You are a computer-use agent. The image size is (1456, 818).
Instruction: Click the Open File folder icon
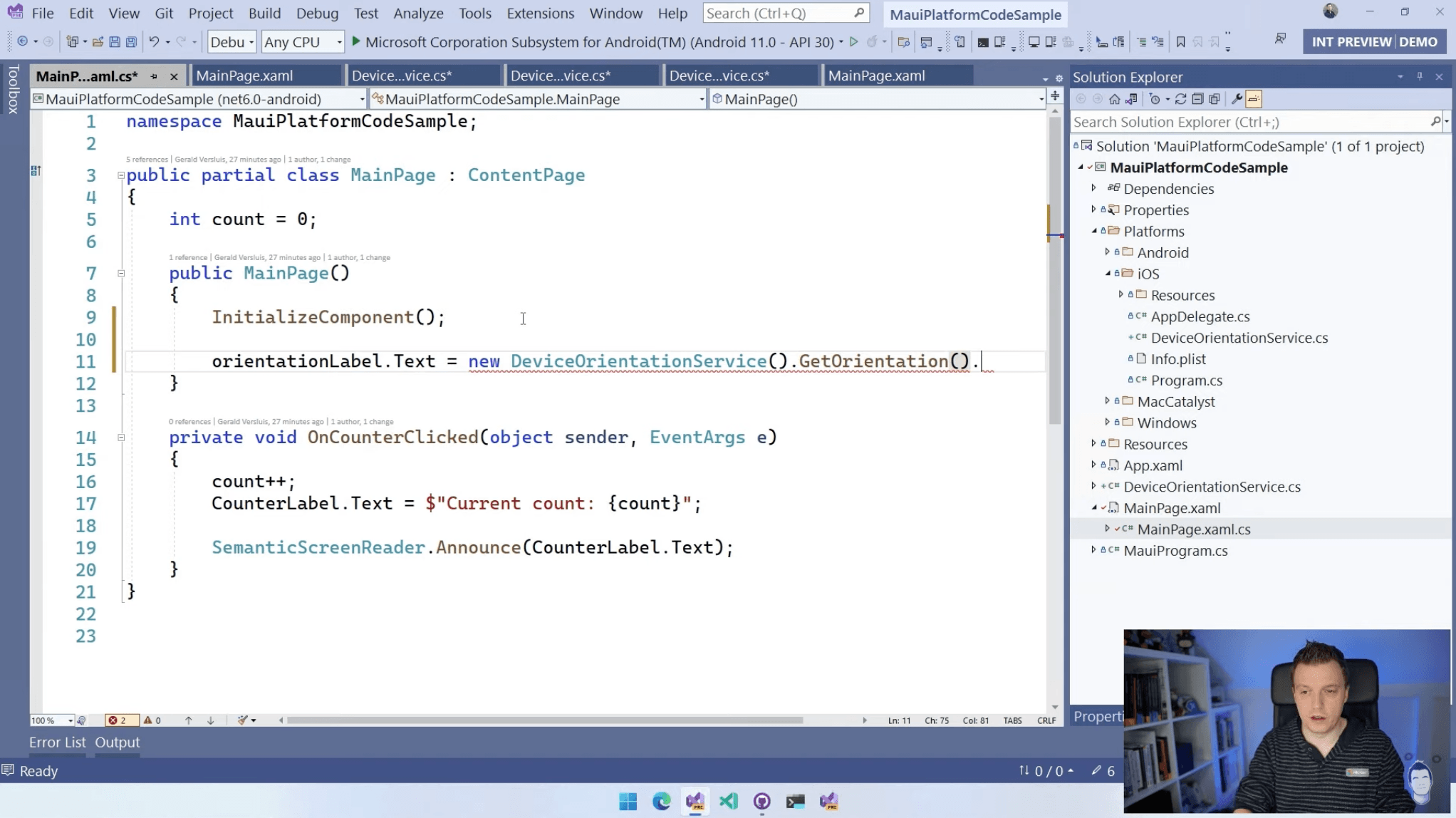(98, 42)
